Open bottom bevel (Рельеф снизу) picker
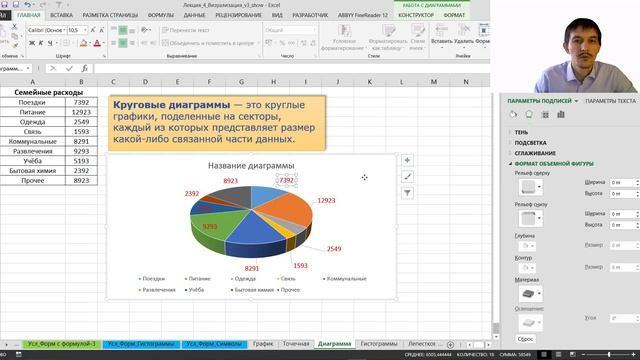640x360 pixels. point(531,218)
